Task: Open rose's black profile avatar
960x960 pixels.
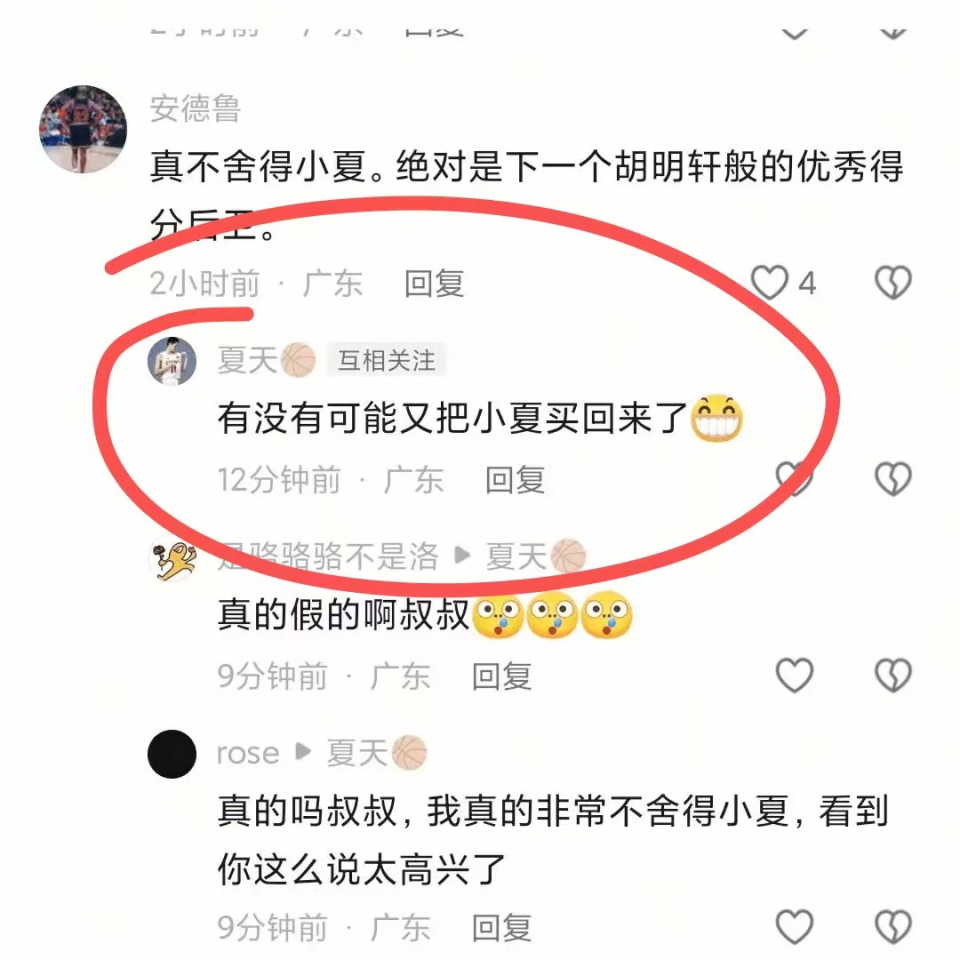Action: [172, 754]
